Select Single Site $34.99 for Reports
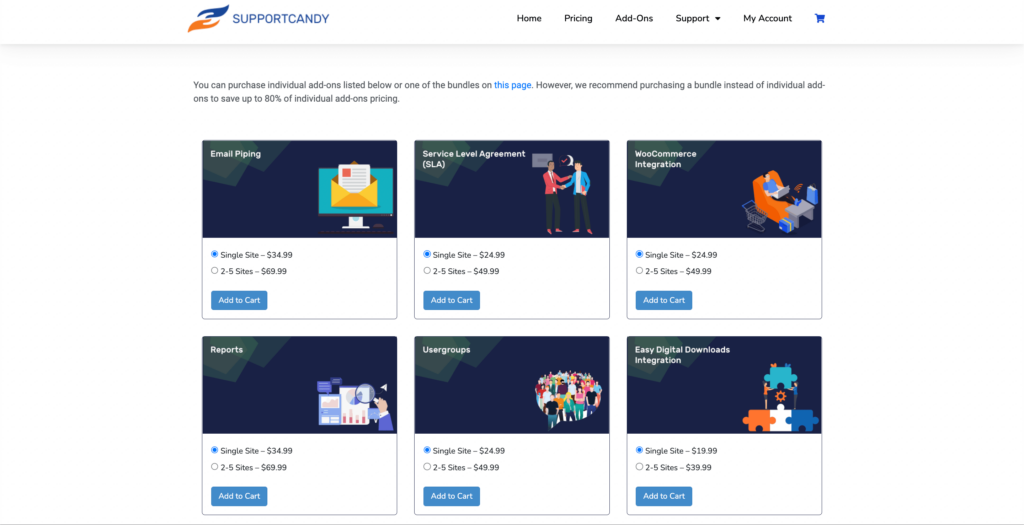 (x=215, y=450)
